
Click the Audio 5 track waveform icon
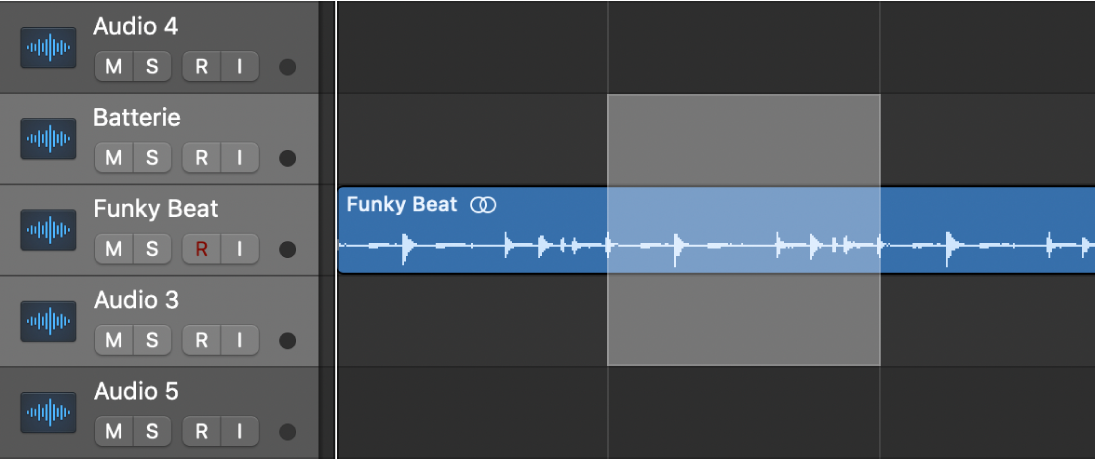coord(48,413)
